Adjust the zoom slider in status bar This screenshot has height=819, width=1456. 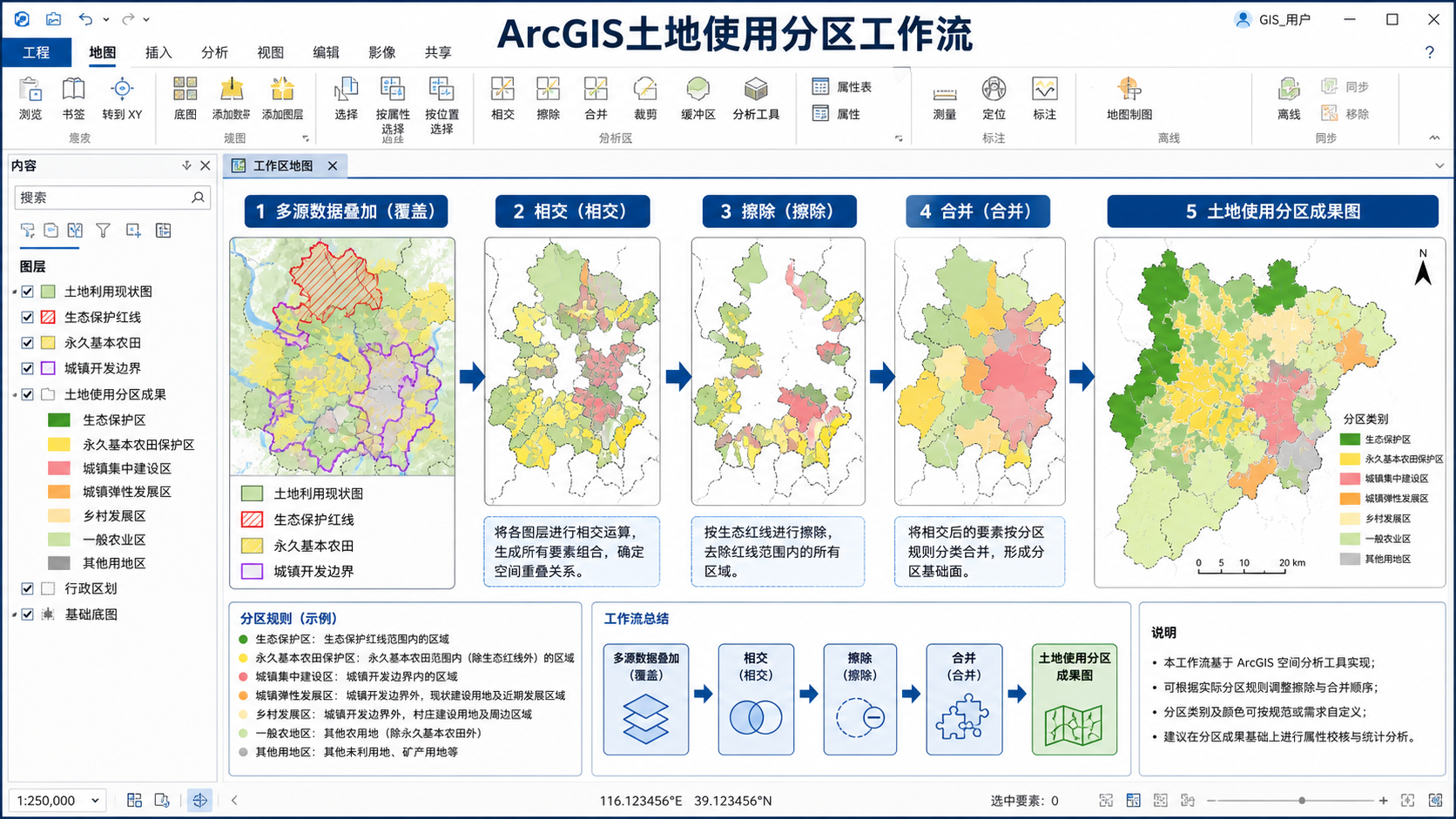[x=1302, y=800]
